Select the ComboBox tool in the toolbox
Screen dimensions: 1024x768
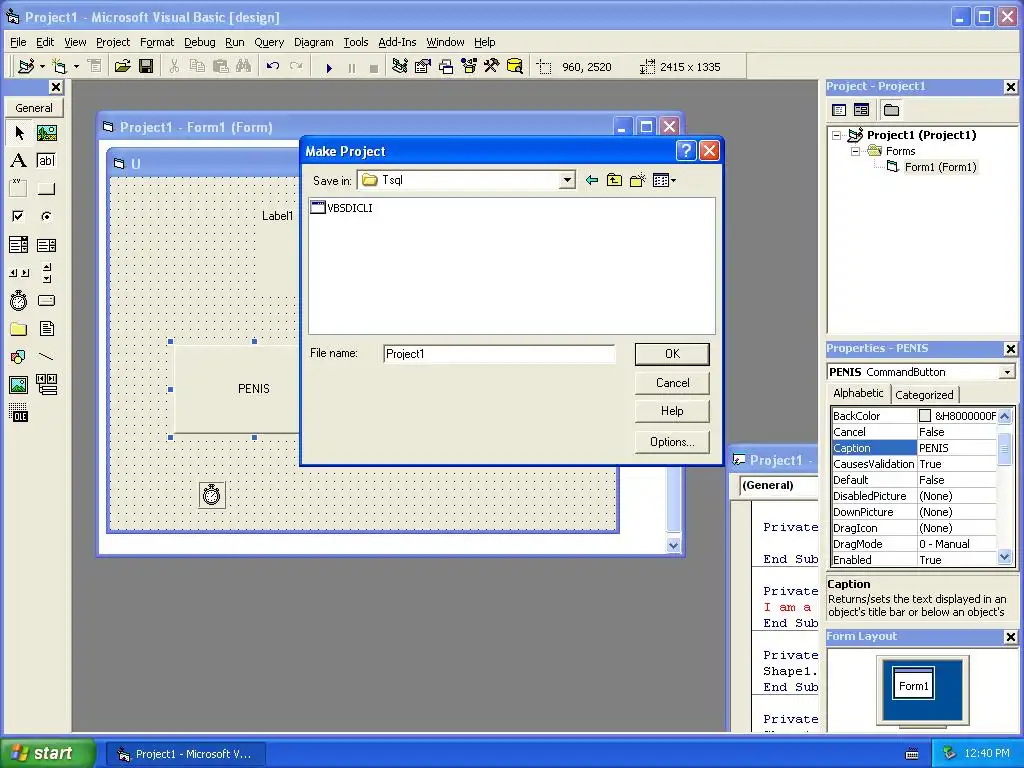coord(19,245)
